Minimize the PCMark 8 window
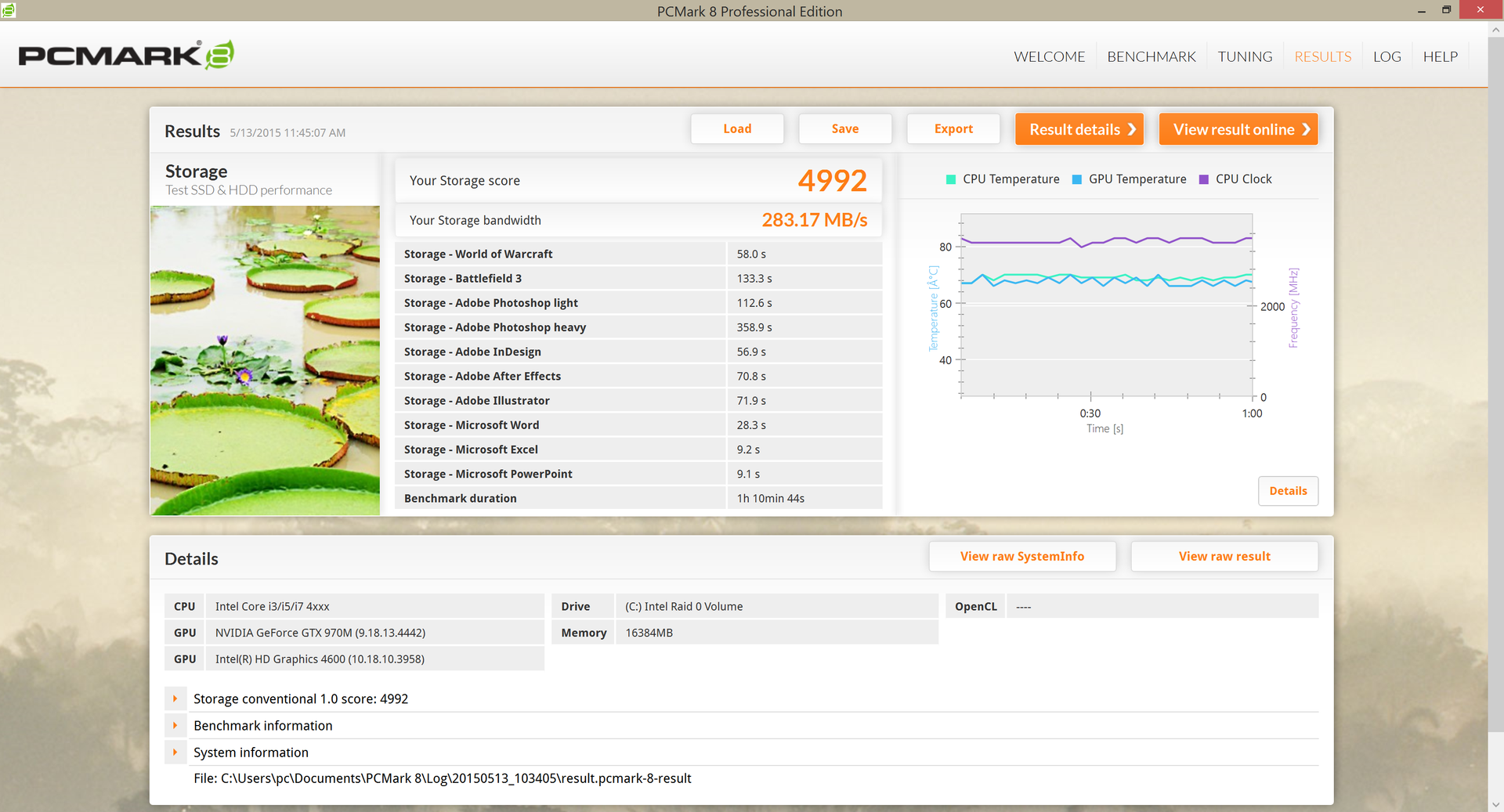 (x=1421, y=10)
